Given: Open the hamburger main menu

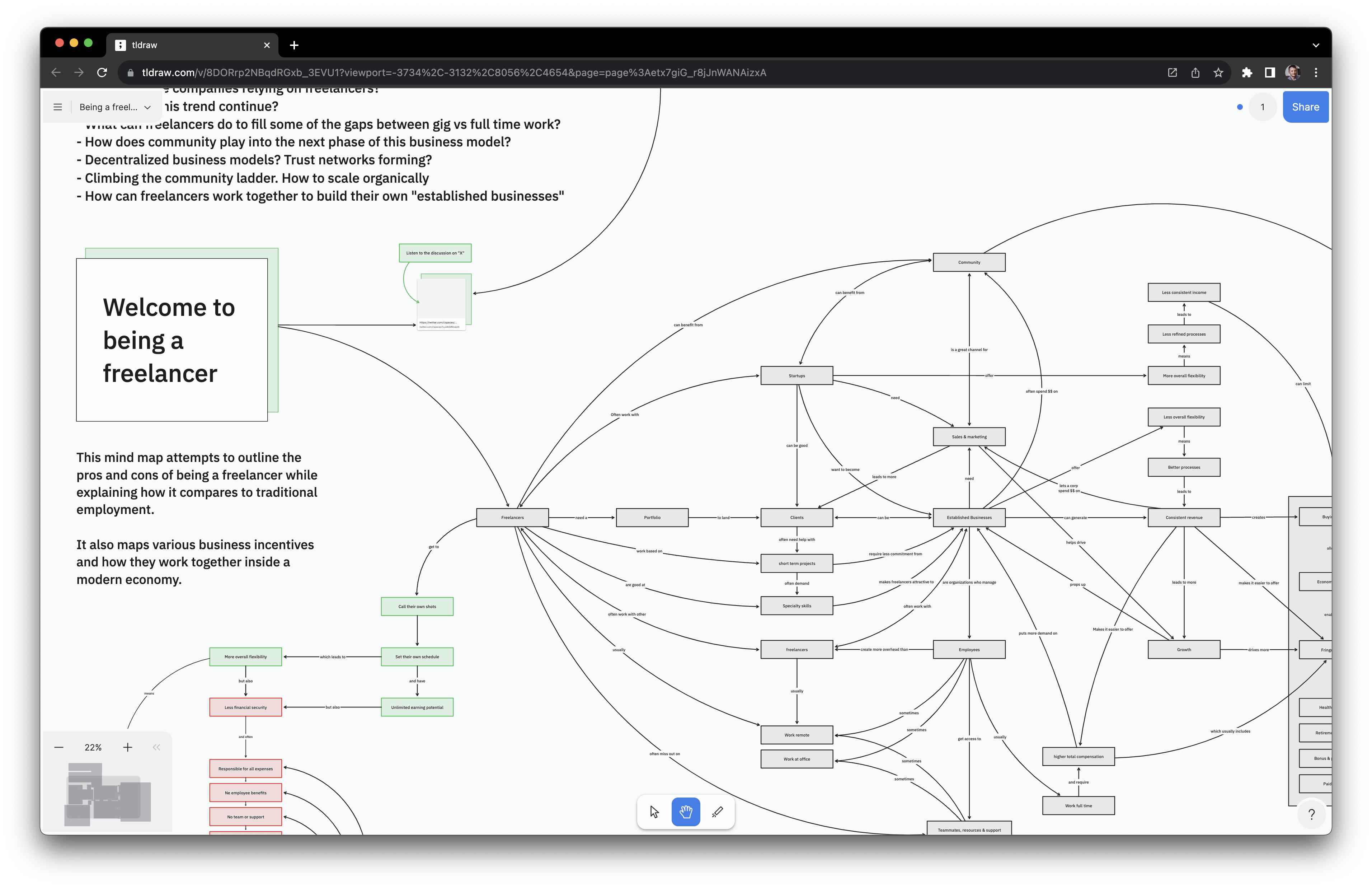Looking at the screenshot, I should tap(57, 107).
